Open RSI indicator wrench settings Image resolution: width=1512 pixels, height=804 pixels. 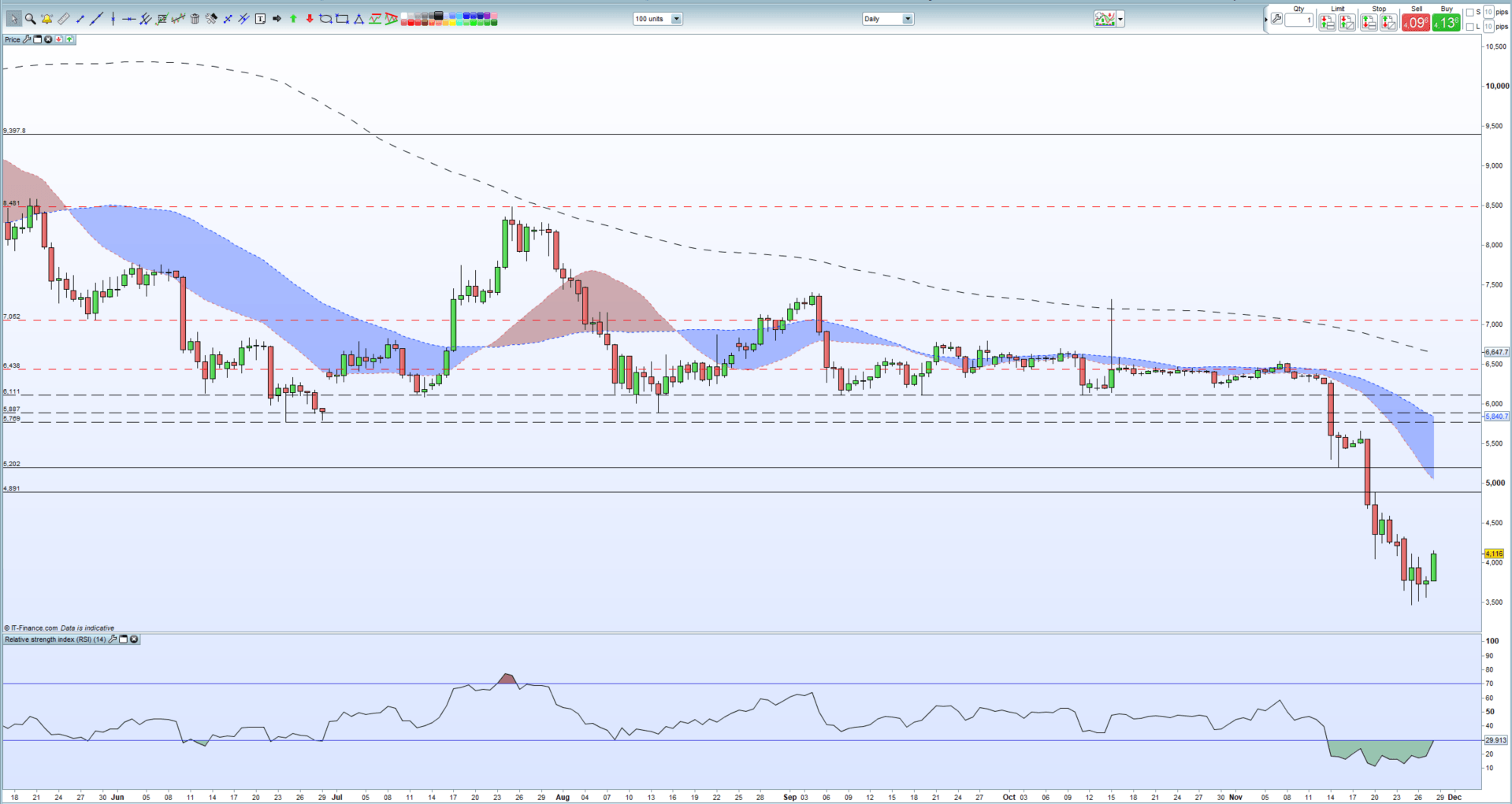113,639
